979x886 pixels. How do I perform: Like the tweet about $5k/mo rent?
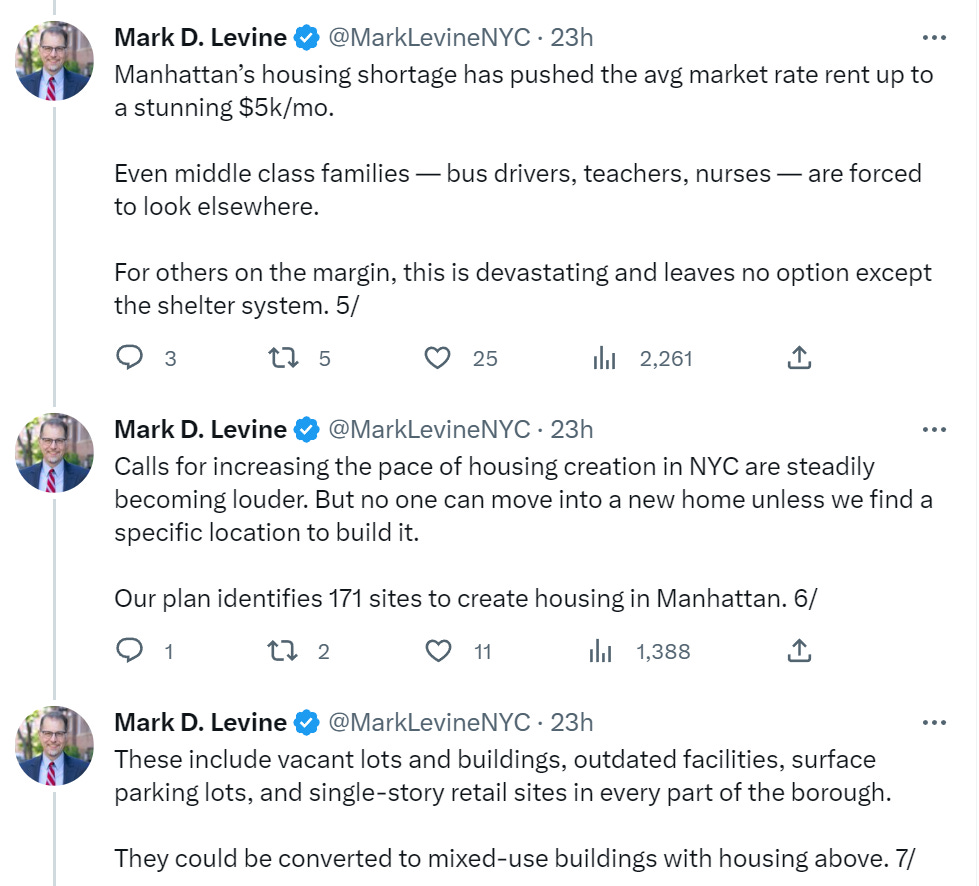438,358
